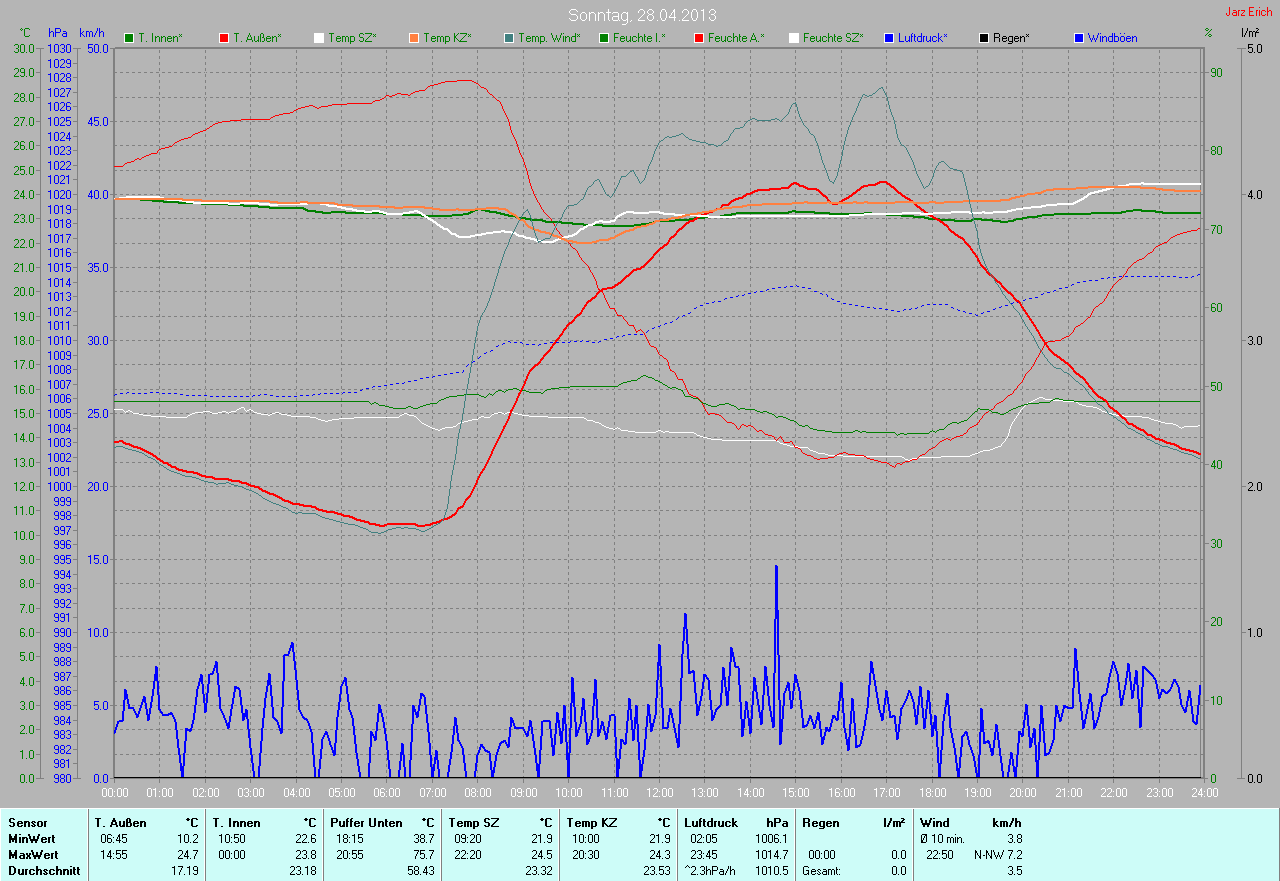Click the white Feuchte SZ legend marker
Image resolution: width=1280 pixels, height=881 pixels.
794,38
